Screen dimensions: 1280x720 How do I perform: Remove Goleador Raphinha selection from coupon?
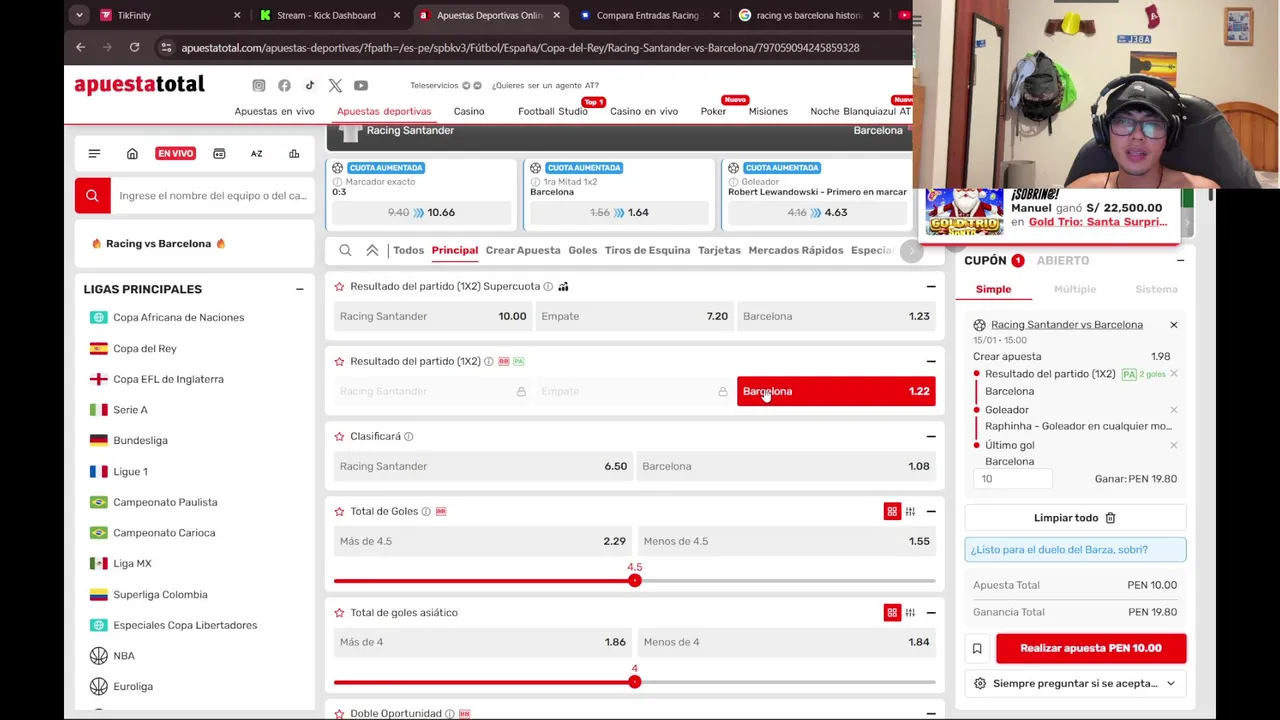[x=1174, y=410]
